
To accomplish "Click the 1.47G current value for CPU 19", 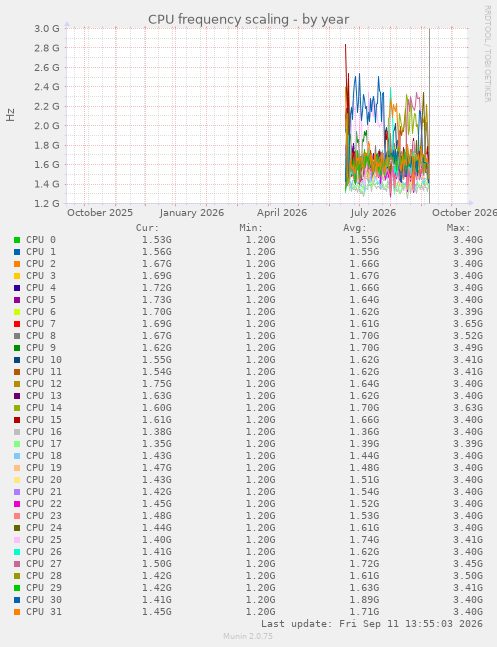I will coord(157,468).
